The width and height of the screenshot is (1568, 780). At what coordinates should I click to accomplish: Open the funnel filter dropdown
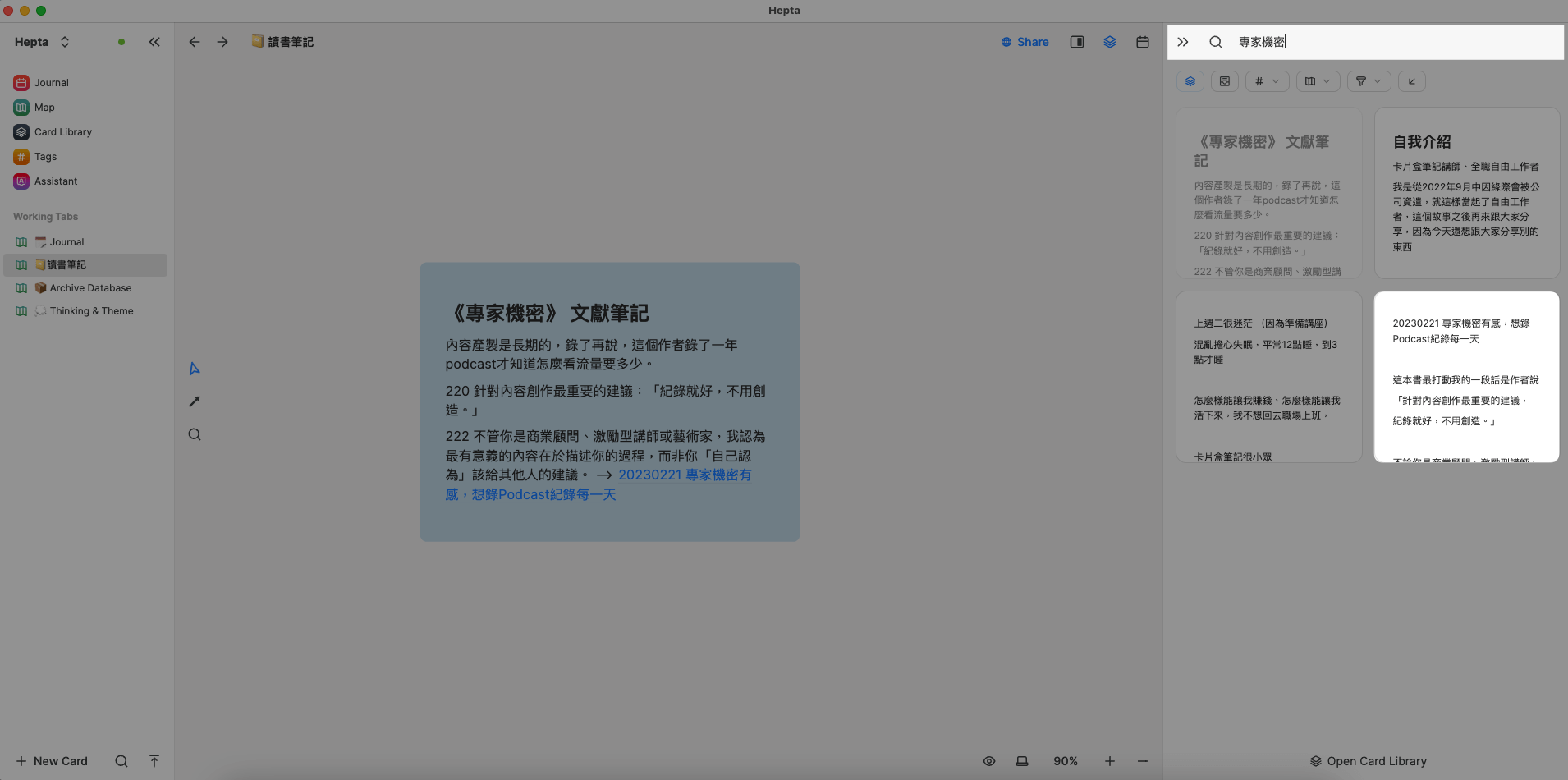pyautogui.click(x=1369, y=81)
